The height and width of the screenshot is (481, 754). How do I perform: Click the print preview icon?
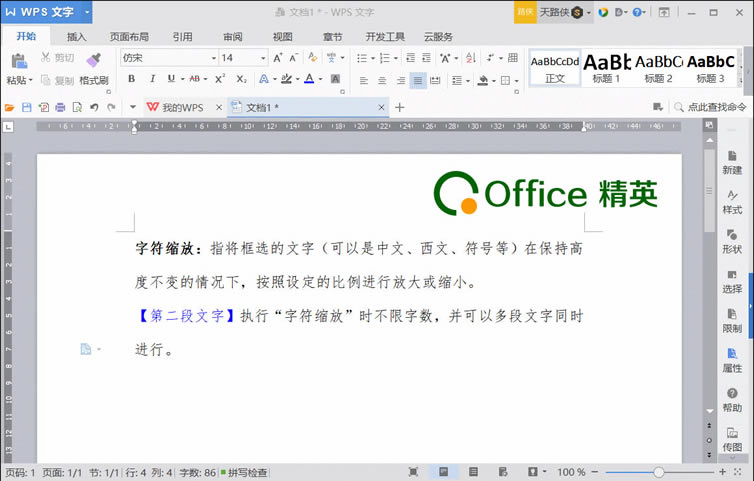tap(77, 107)
